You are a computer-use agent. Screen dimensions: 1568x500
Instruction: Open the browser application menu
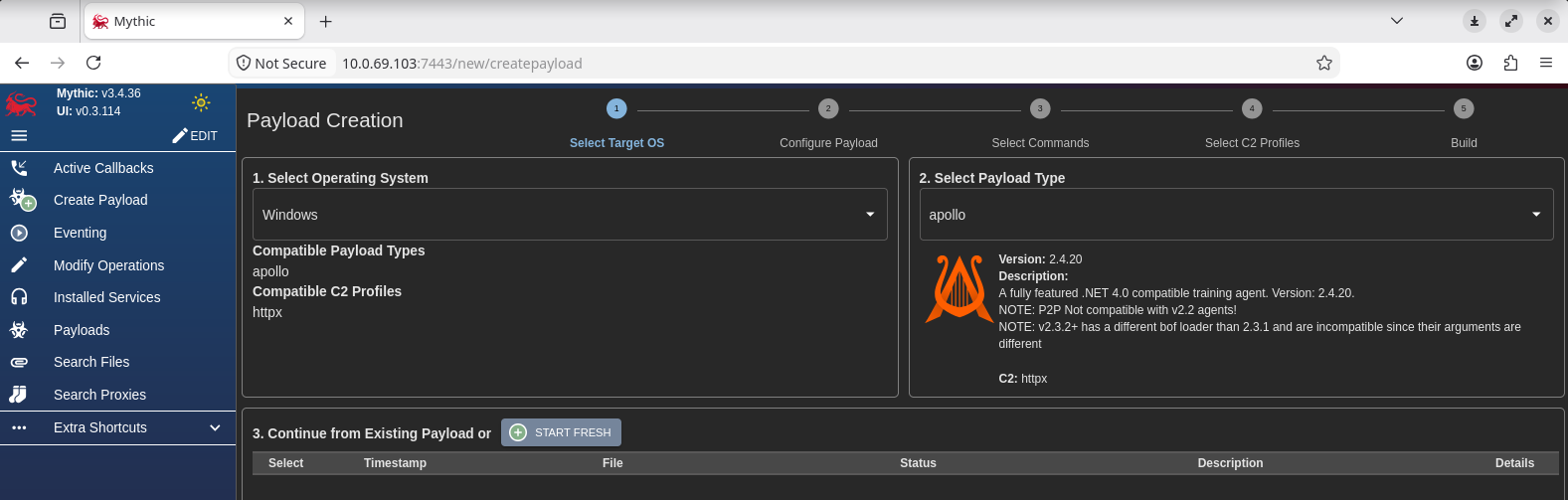(1546, 63)
